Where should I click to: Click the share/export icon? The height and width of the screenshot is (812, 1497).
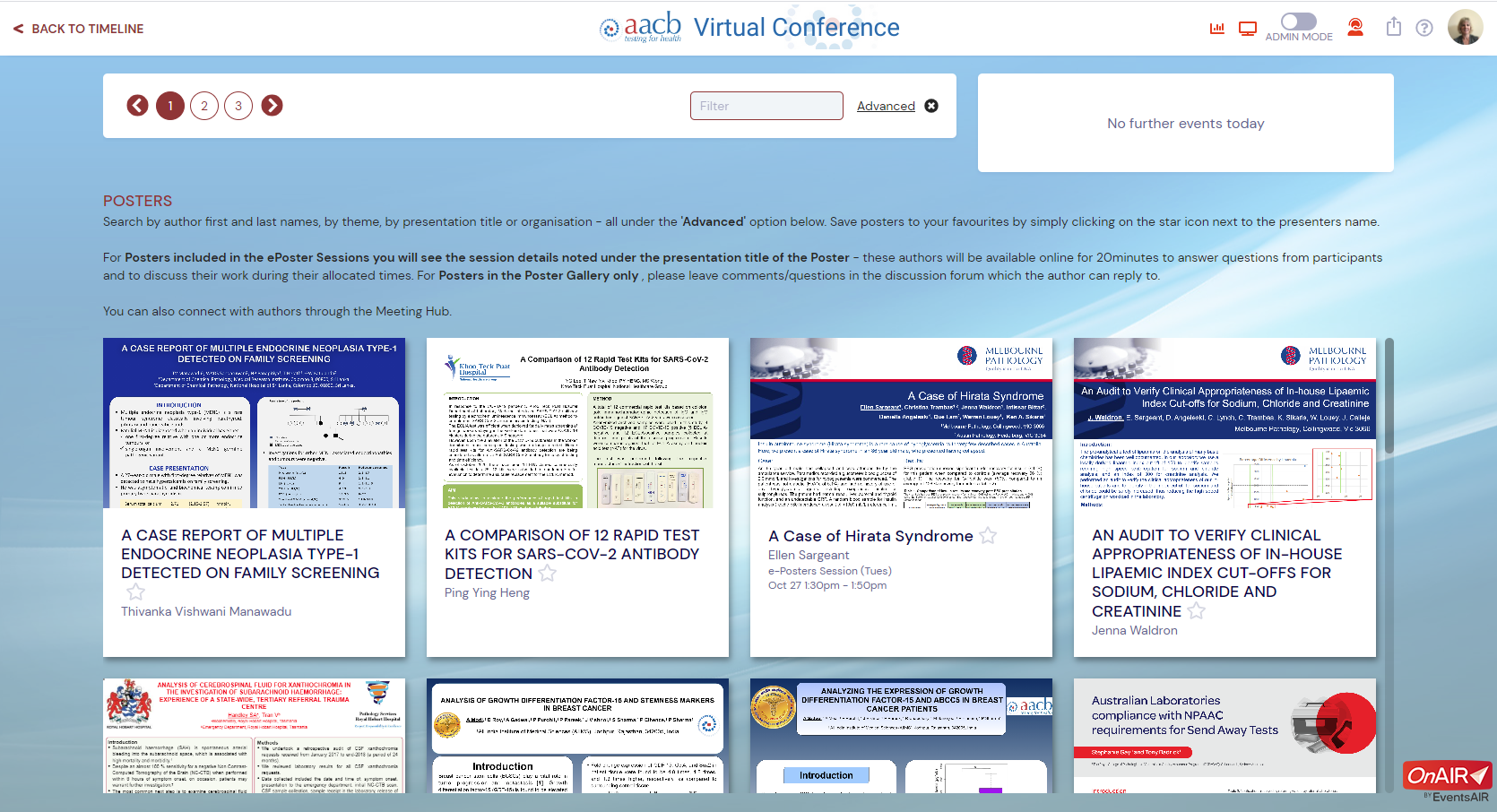point(1393,27)
